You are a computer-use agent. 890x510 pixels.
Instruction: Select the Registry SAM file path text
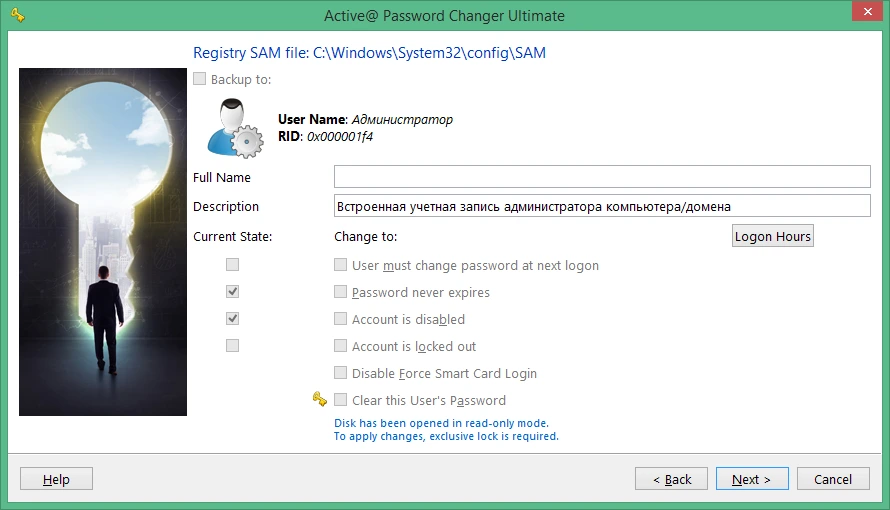(369, 53)
